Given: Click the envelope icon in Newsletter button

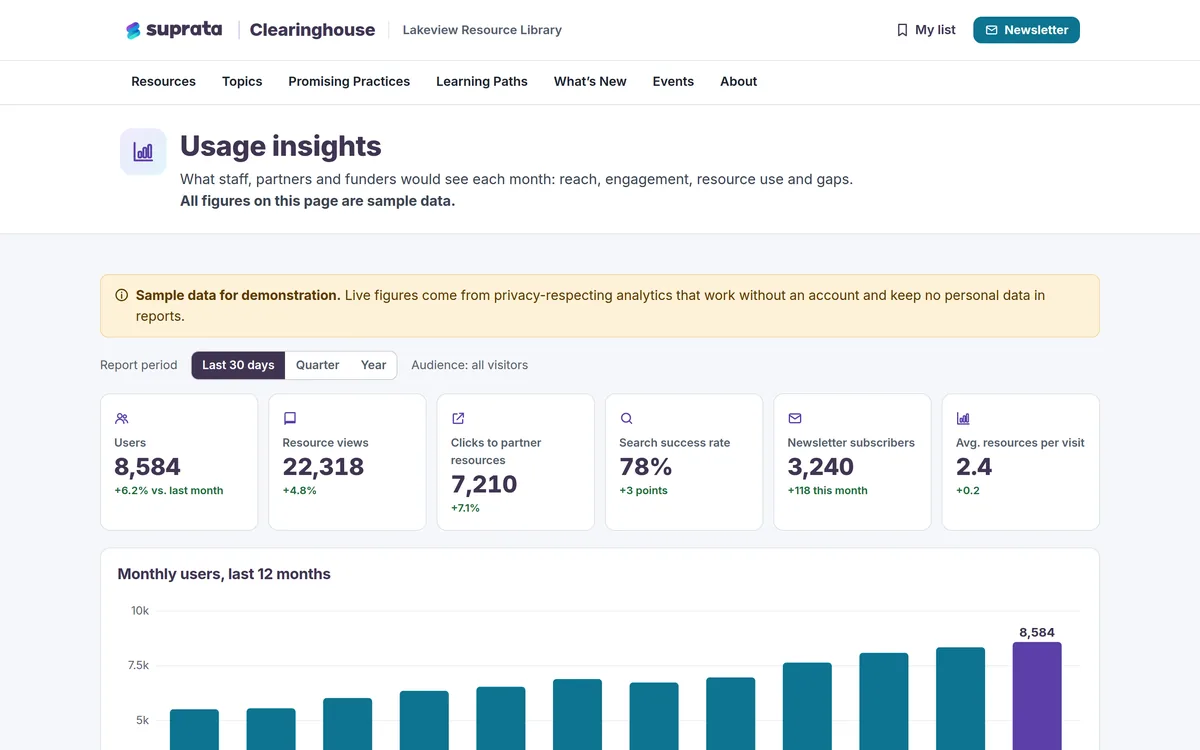Looking at the screenshot, I should click(991, 30).
